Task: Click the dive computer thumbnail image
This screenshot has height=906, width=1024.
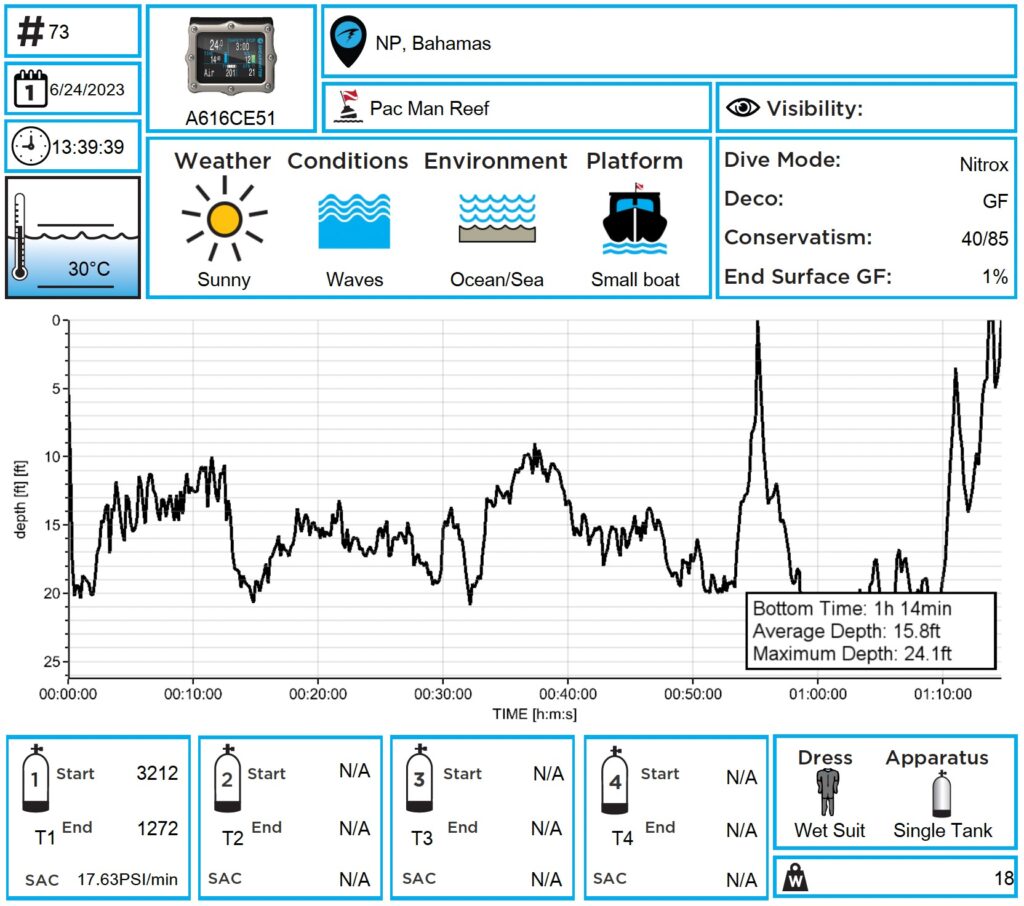Action: pyautogui.click(x=231, y=57)
